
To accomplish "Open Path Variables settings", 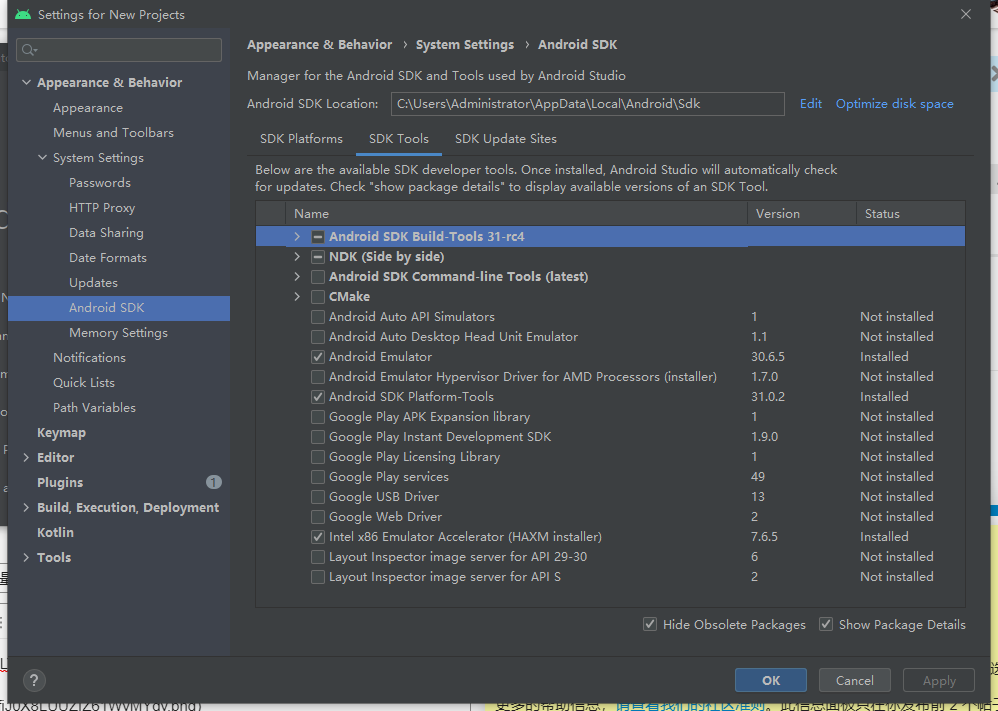I will click(x=94, y=407).
